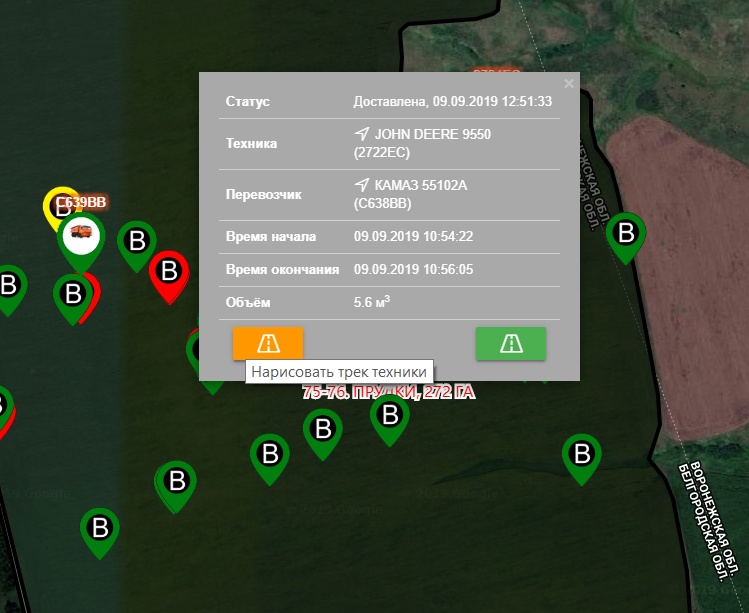Screen dimensions: 749x613
Task: Click the JOHN DEERE 9550 (2722EC) text
Action: [x=422, y=143]
